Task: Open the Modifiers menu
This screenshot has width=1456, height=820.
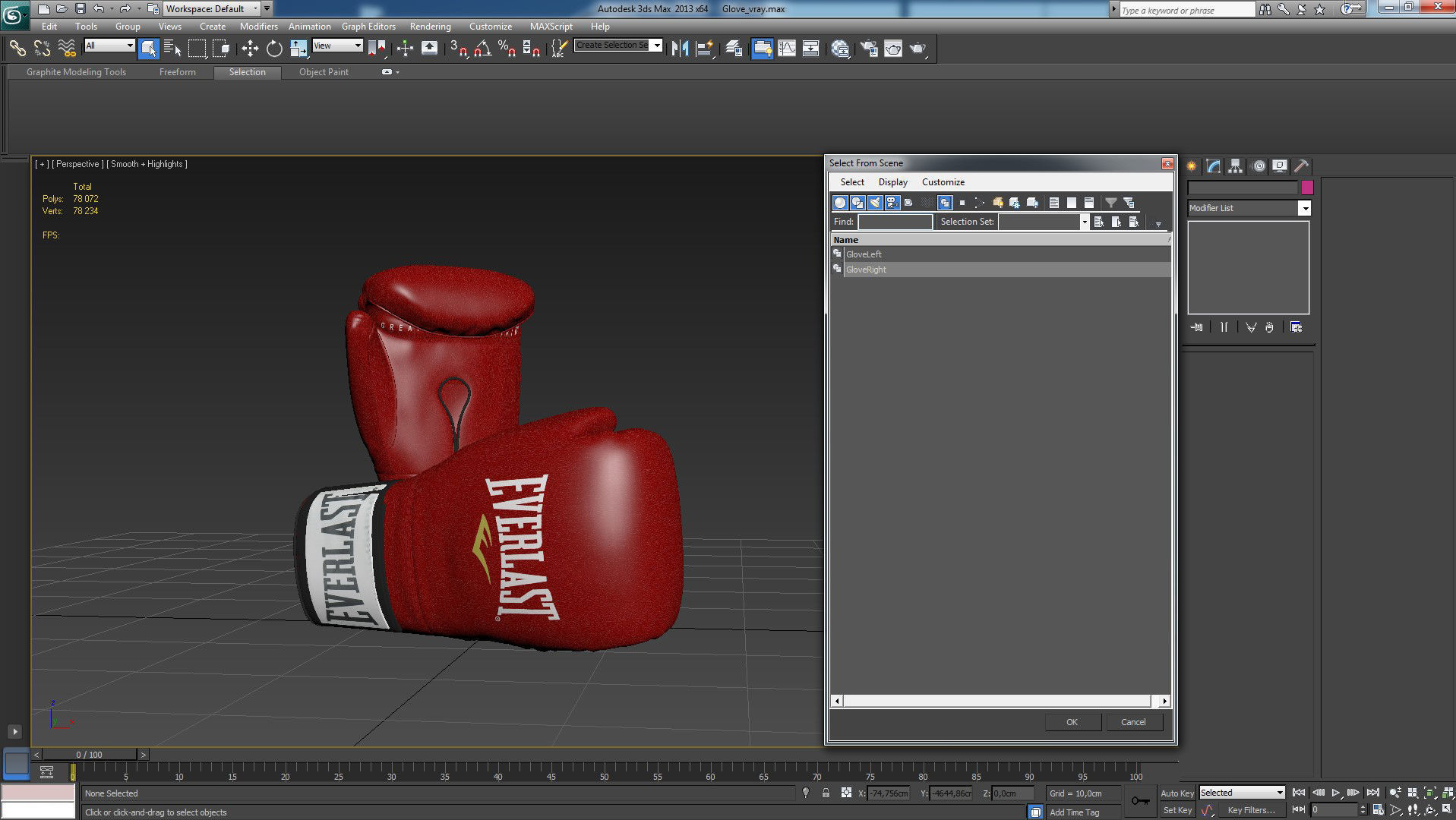Action: pyautogui.click(x=258, y=27)
